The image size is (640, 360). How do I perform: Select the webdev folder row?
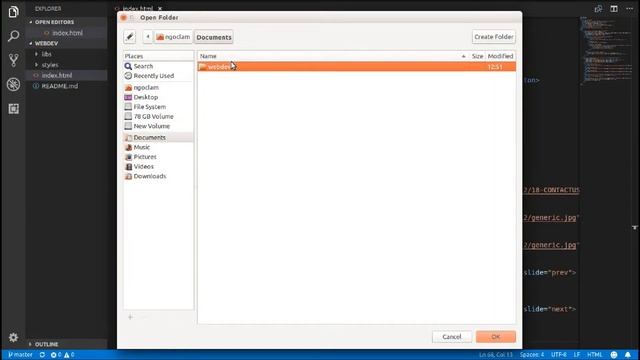tap(356, 67)
